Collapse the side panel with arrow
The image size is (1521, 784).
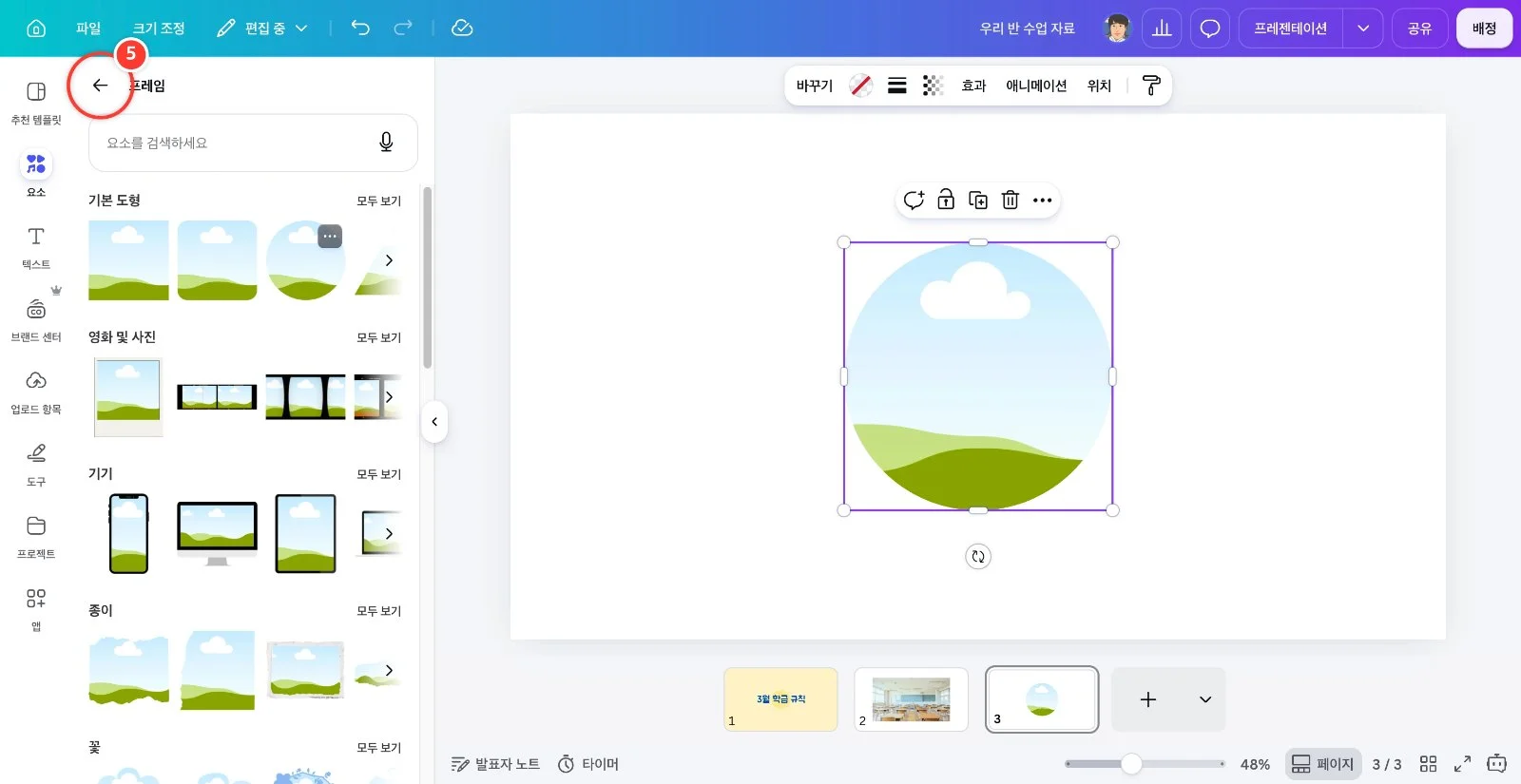point(434,422)
